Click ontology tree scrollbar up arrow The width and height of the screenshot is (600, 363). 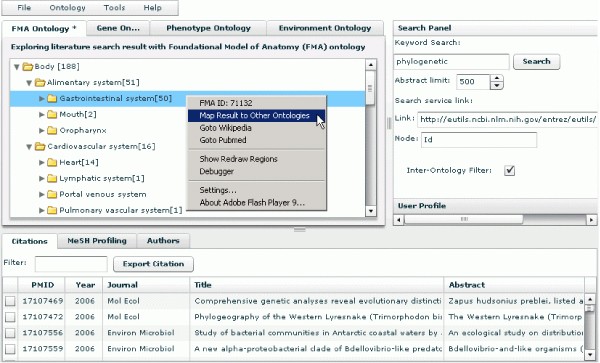[x=371, y=65]
